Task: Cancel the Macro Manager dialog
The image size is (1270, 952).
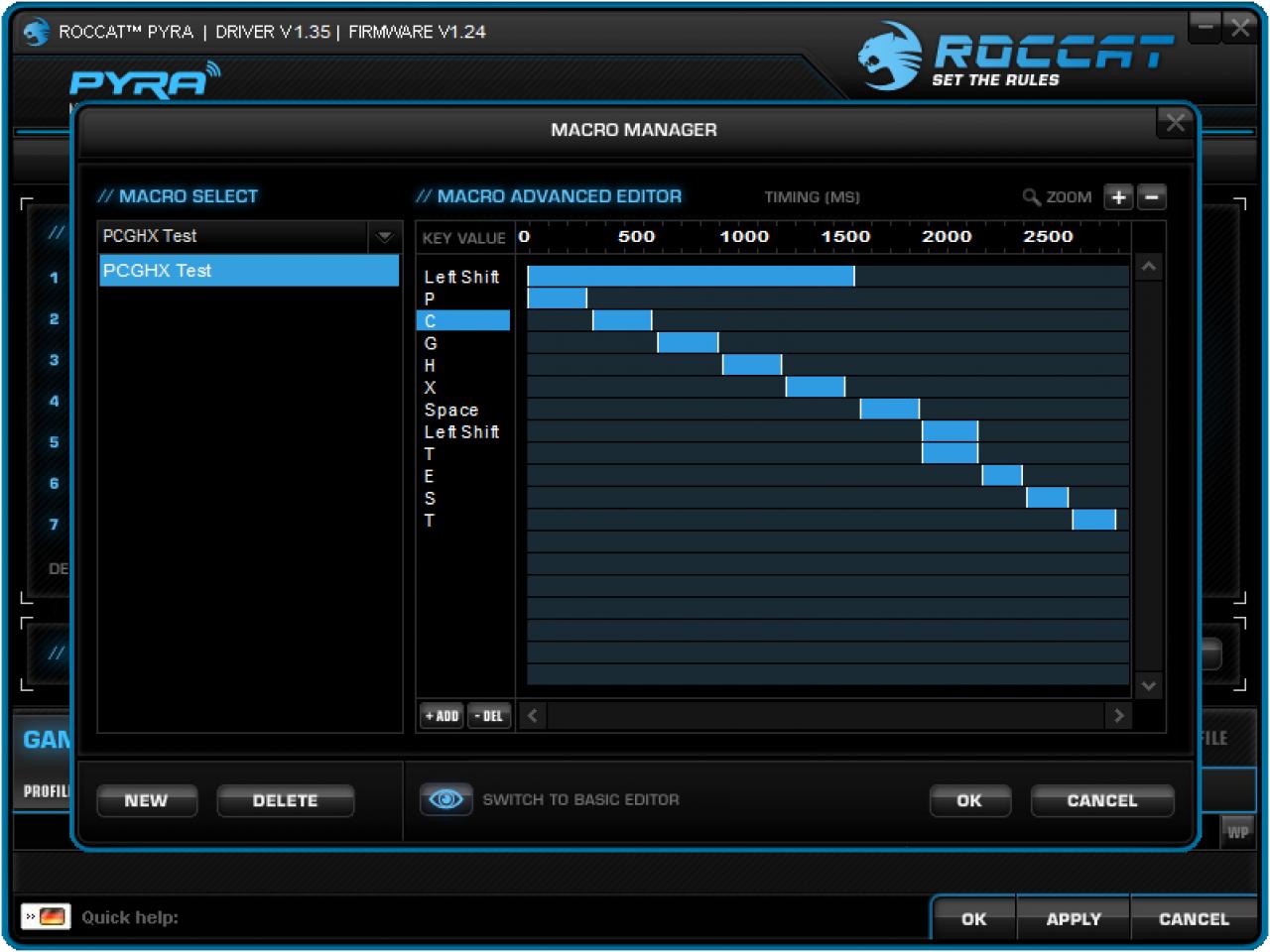Action: point(1102,800)
